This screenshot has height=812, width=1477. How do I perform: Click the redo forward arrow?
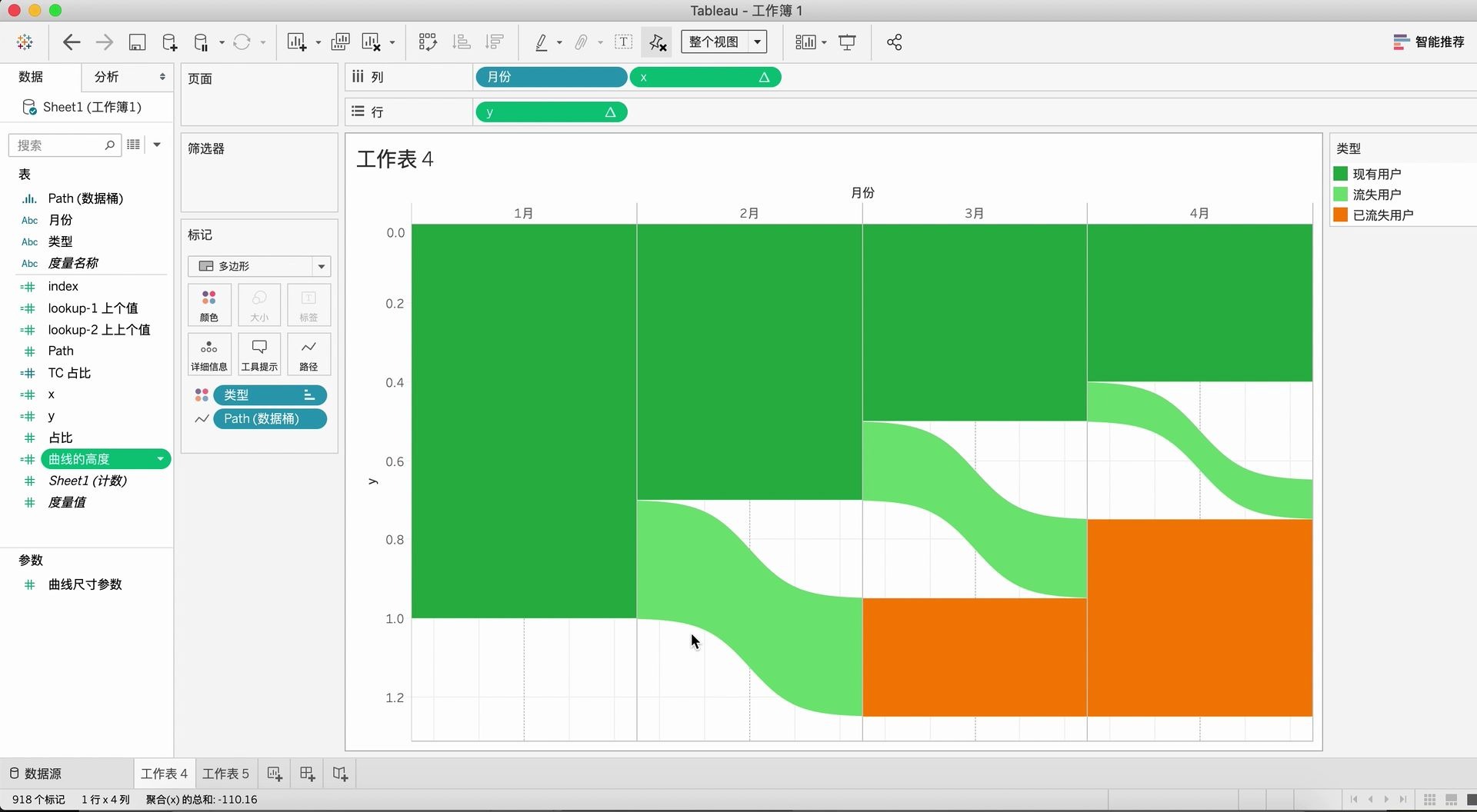tap(104, 42)
